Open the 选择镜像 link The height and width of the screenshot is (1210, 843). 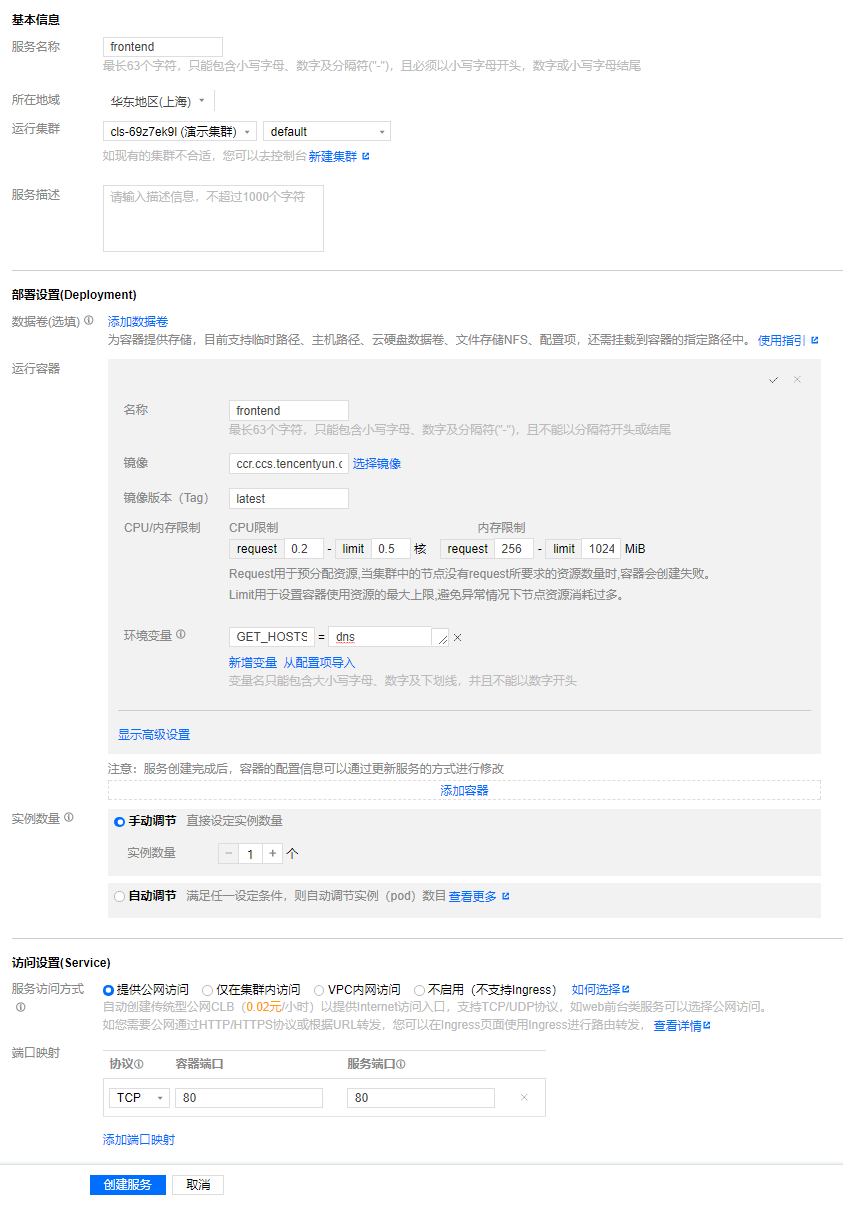pyautogui.click(x=377, y=464)
